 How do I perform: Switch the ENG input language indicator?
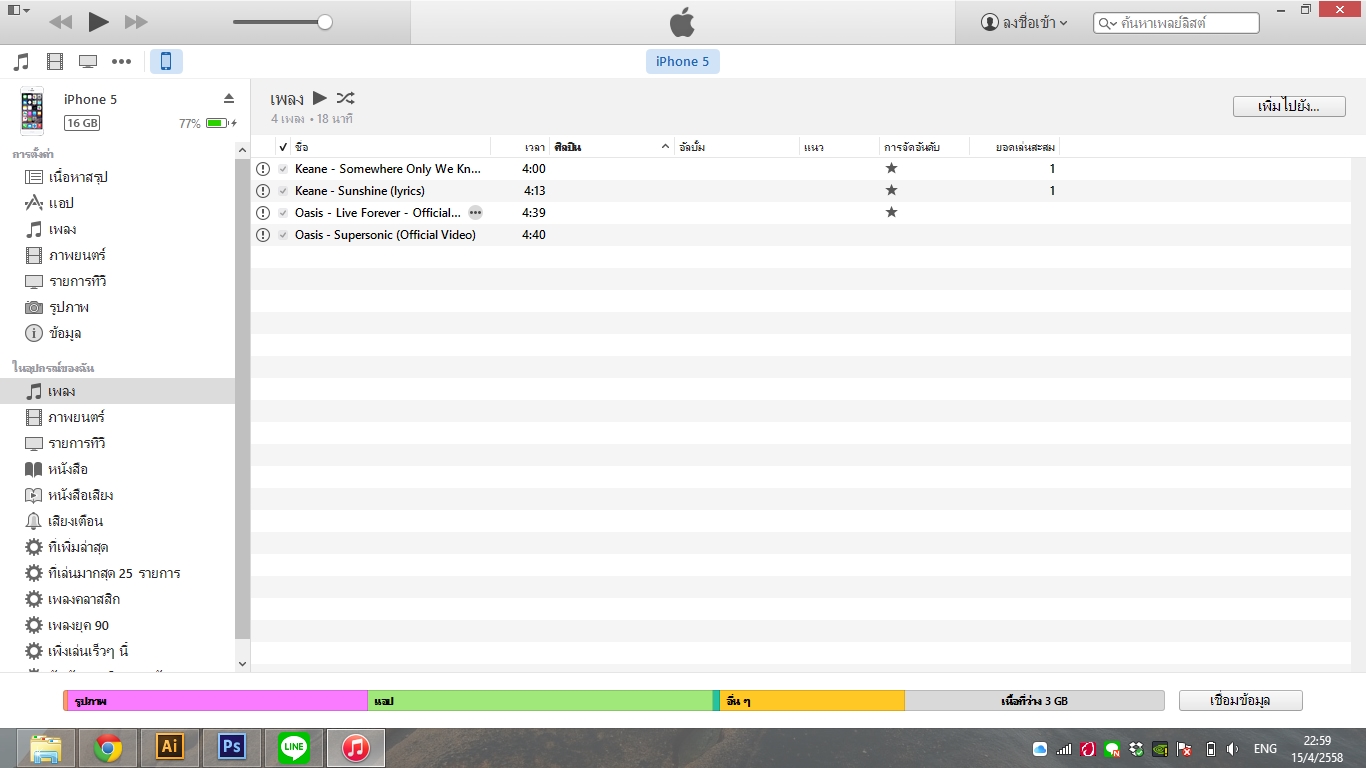click(x=1265, y=749)
